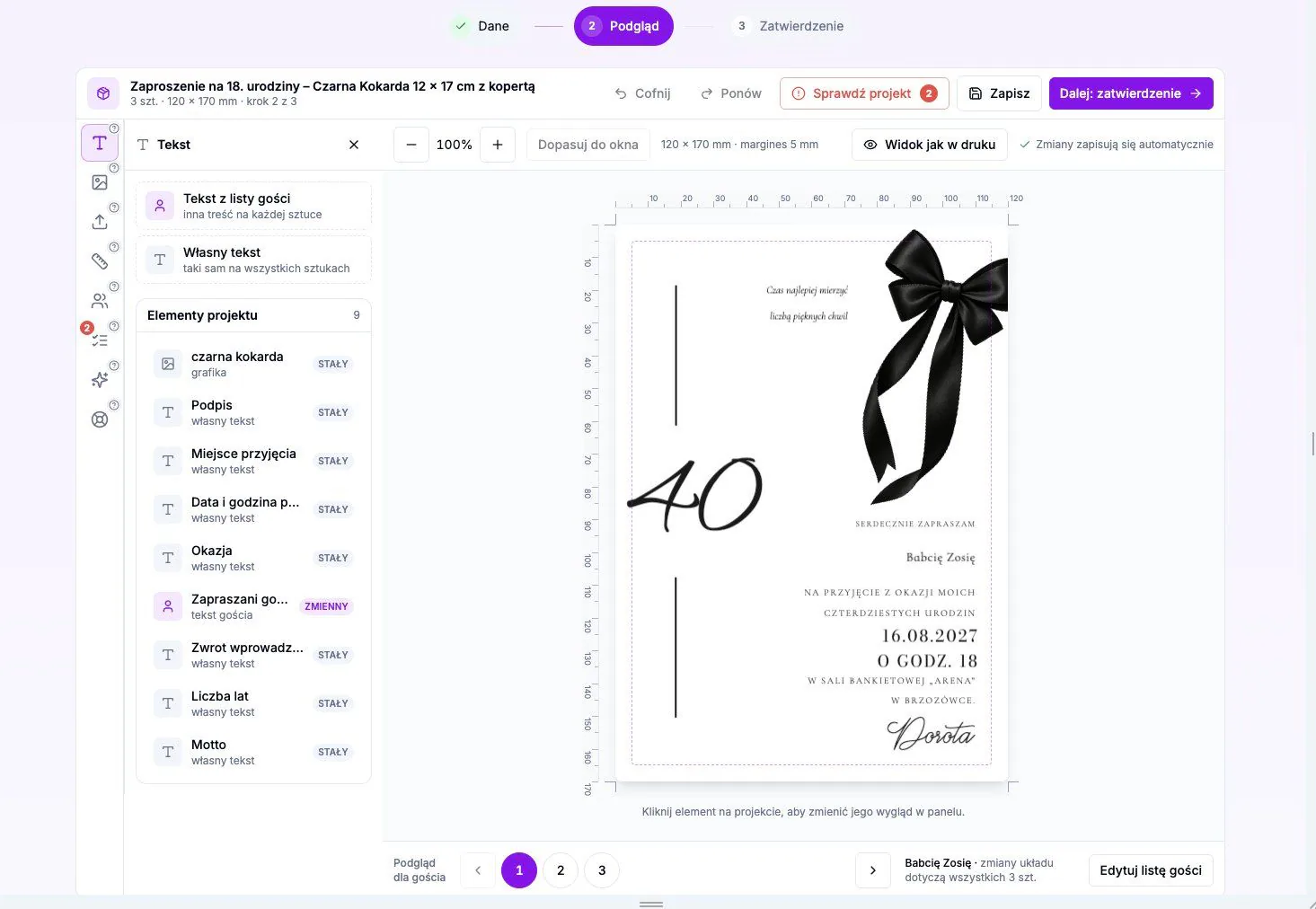Go to the Zatwierdzenie step

coord(789,26)
